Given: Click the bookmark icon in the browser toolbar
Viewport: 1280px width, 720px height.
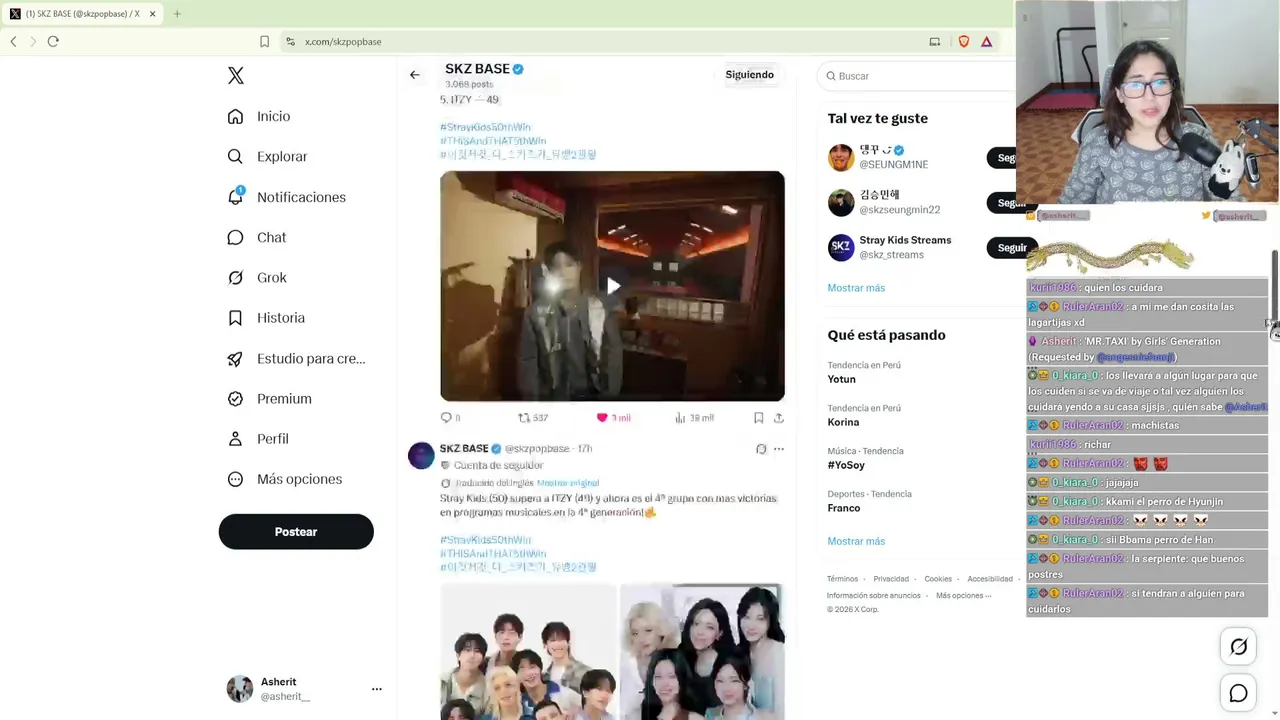Looking at the screenshot, I should click(x=264, y=42).
